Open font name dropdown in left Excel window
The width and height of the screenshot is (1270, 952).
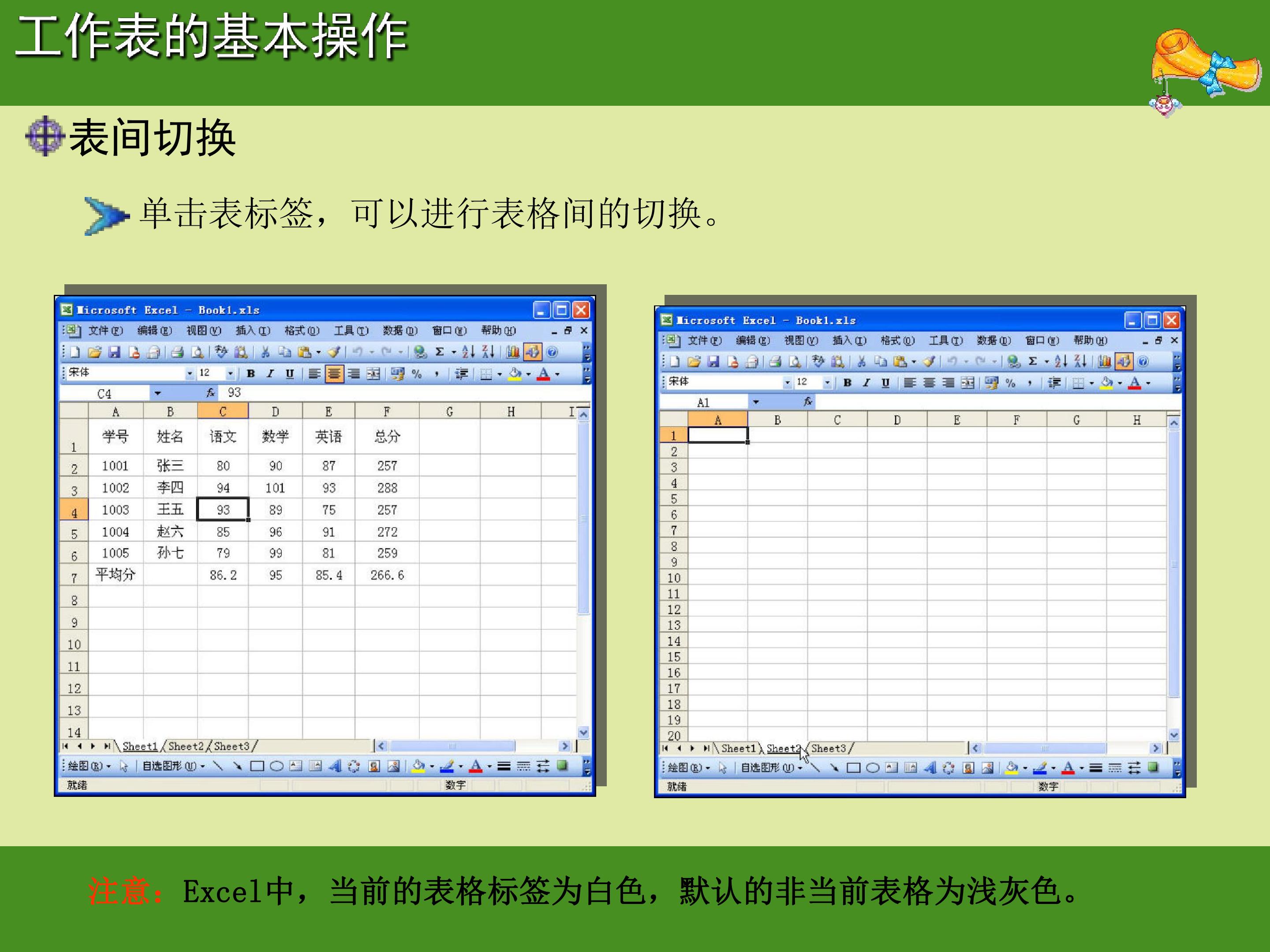[x=190, y=374]
